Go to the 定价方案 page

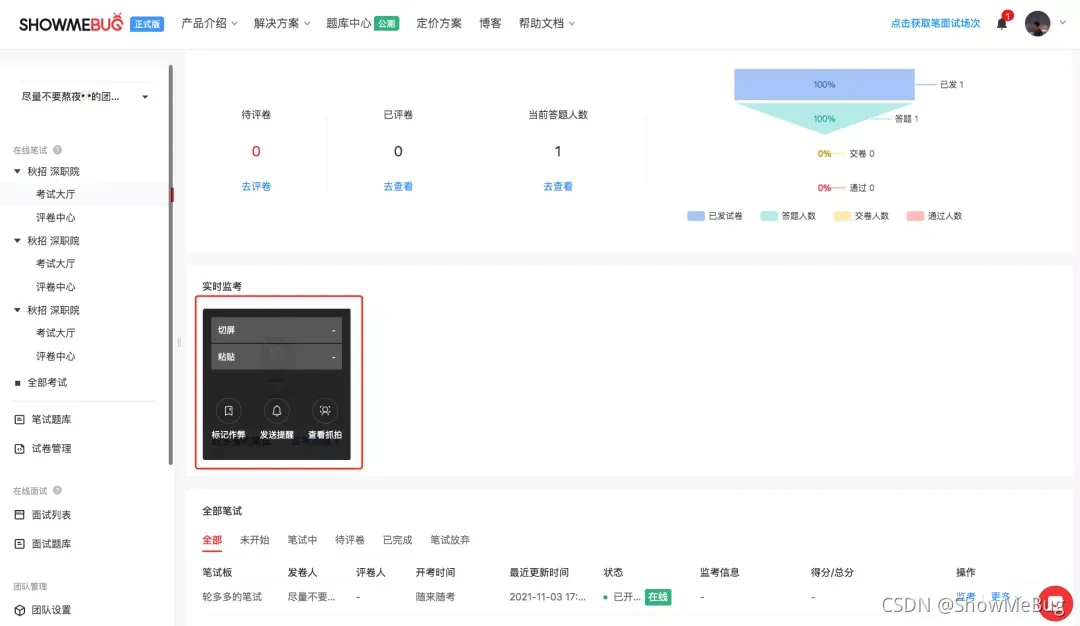[x=439, y=23]
